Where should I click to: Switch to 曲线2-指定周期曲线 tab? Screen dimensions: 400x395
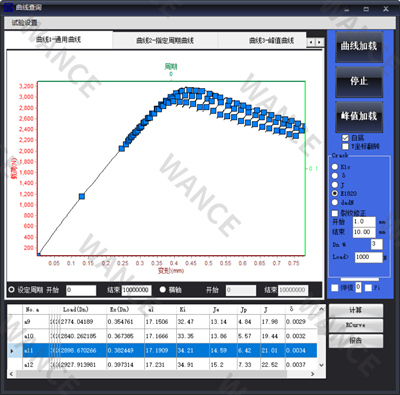[165, 40]
